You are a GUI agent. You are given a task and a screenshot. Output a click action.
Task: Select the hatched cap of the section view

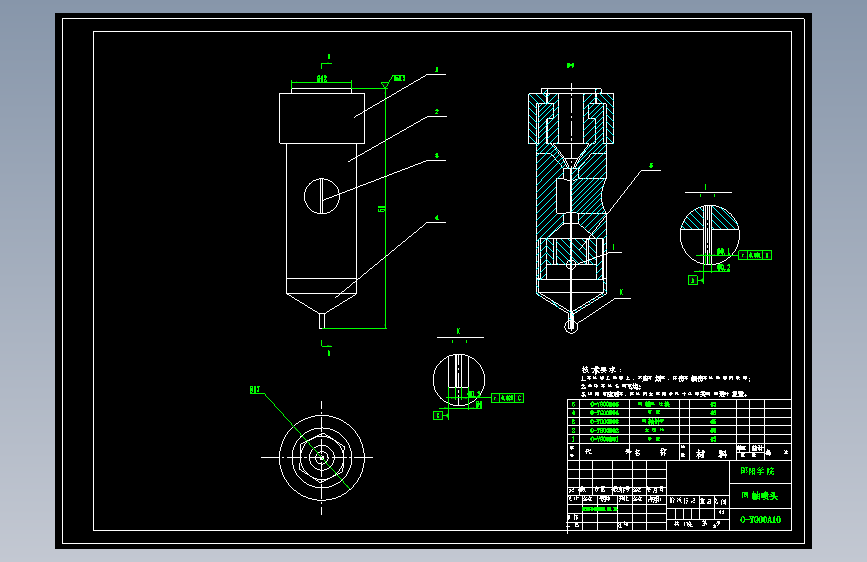571,118
